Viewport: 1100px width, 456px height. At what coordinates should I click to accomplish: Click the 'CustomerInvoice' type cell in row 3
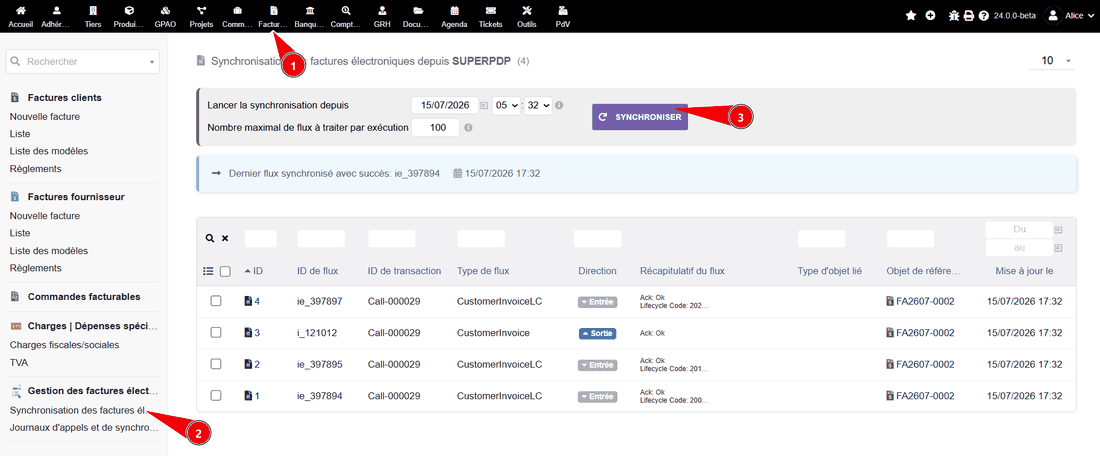493,333
